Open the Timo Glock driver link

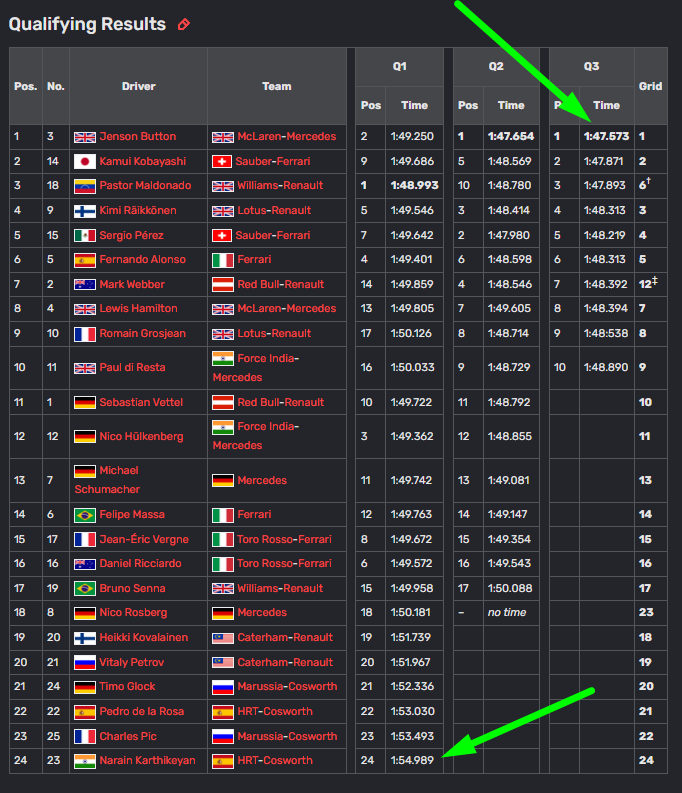[x=127, y=687]
